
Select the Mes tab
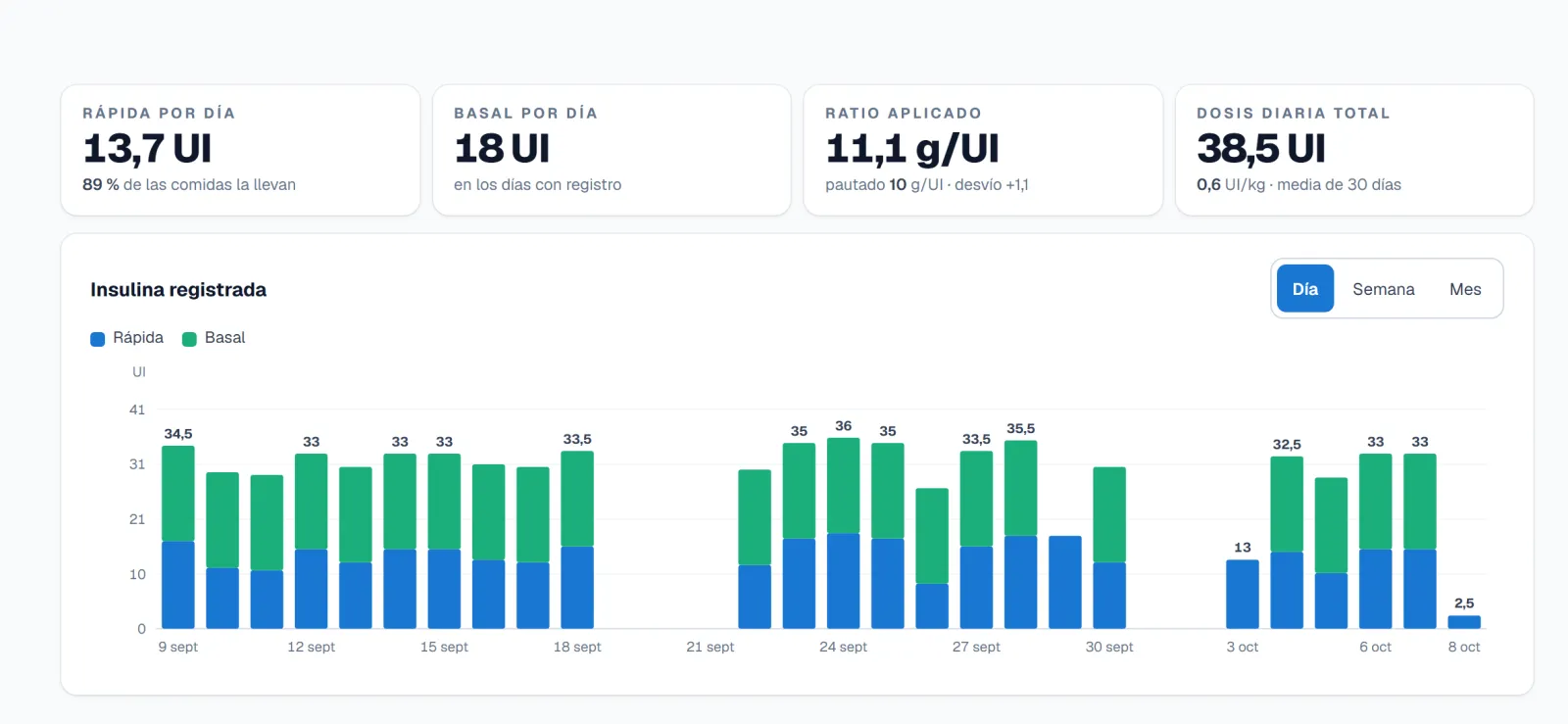1465,289
